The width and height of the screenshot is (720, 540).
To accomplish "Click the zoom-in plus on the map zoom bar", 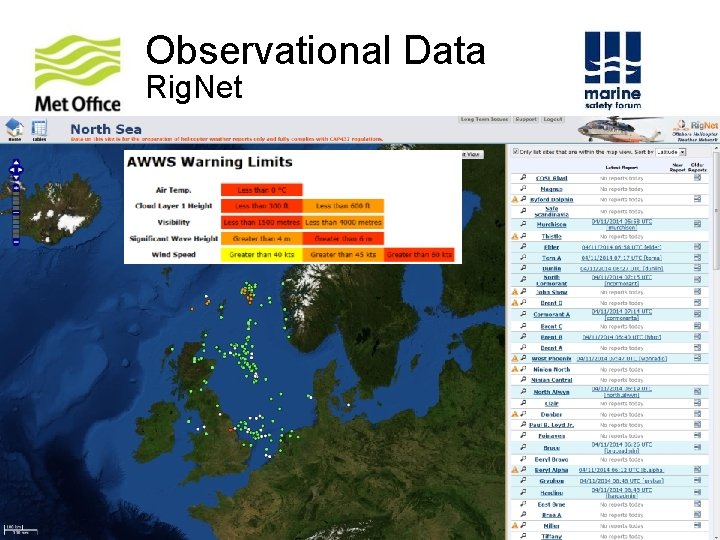I will click(x=17, y=187).
